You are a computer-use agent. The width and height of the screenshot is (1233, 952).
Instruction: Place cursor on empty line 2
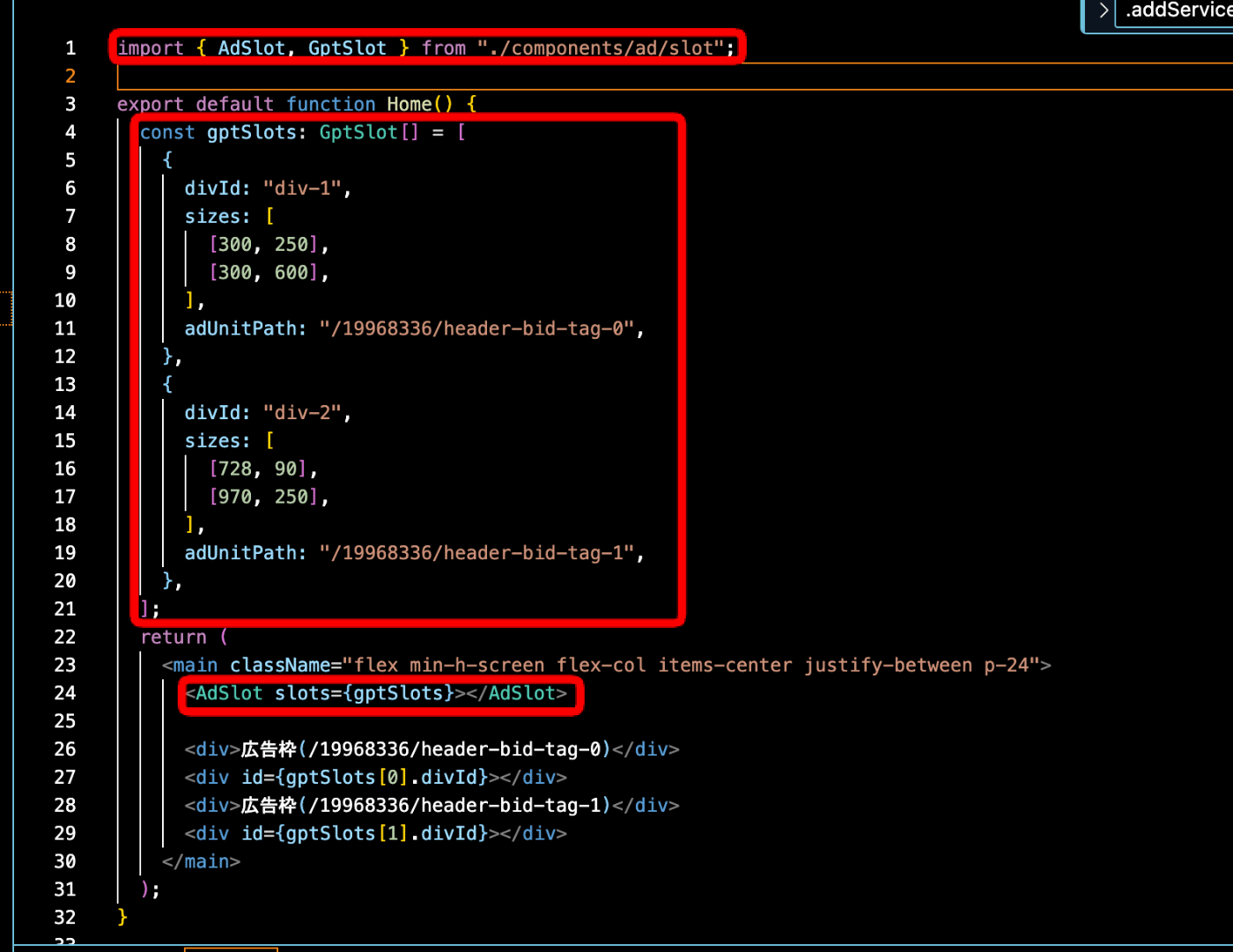pyautogui.click(x=675, y=77)
